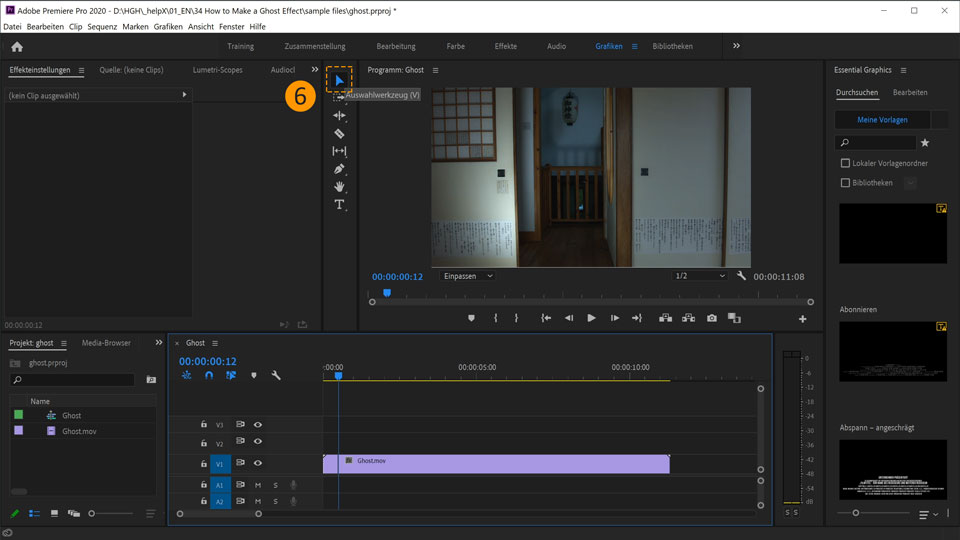Switch to the Media-Browser tab
The height and width of the screenshot is (540, 960).
tap(106, 343)
